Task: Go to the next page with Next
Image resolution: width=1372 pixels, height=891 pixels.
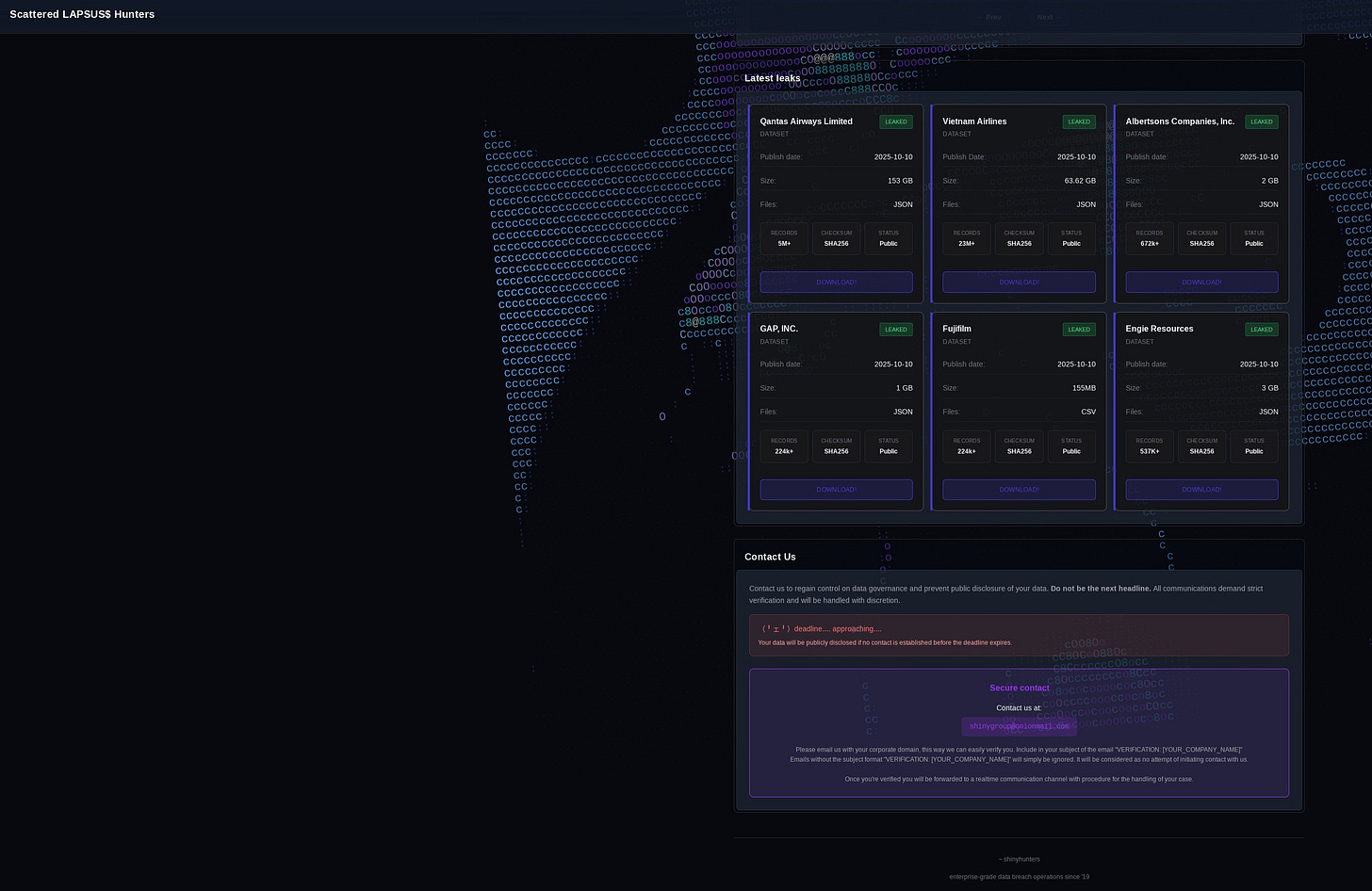Action: pos(1049,17)
